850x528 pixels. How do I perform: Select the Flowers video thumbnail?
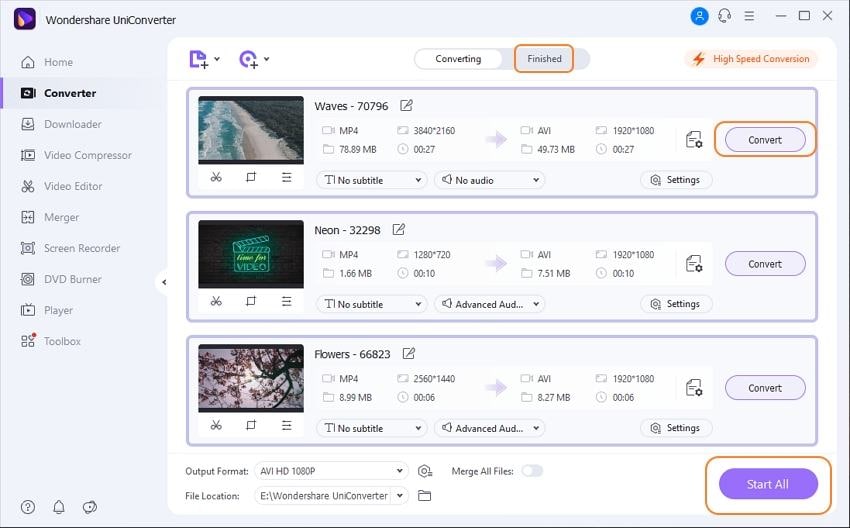(x=251, y=378)
